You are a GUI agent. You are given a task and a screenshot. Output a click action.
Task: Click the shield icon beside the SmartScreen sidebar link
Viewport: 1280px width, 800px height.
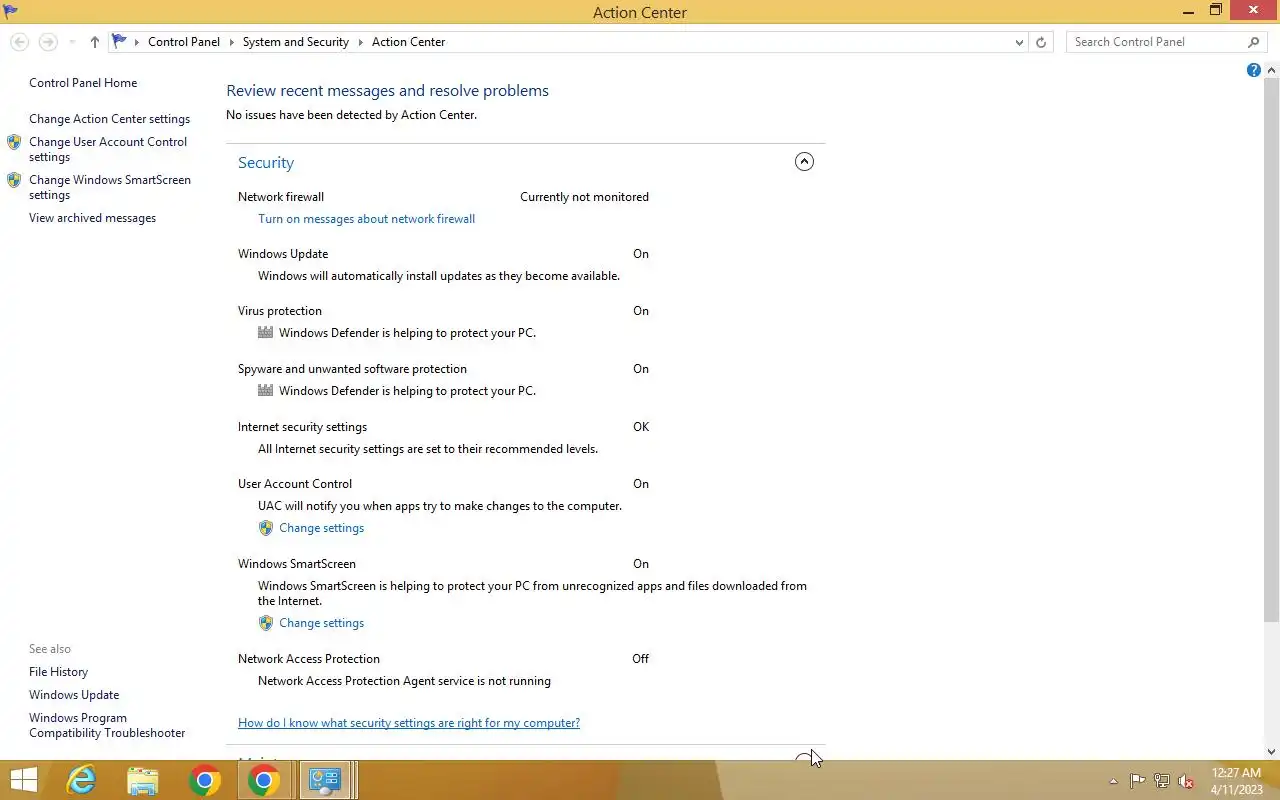click(14, 180)
